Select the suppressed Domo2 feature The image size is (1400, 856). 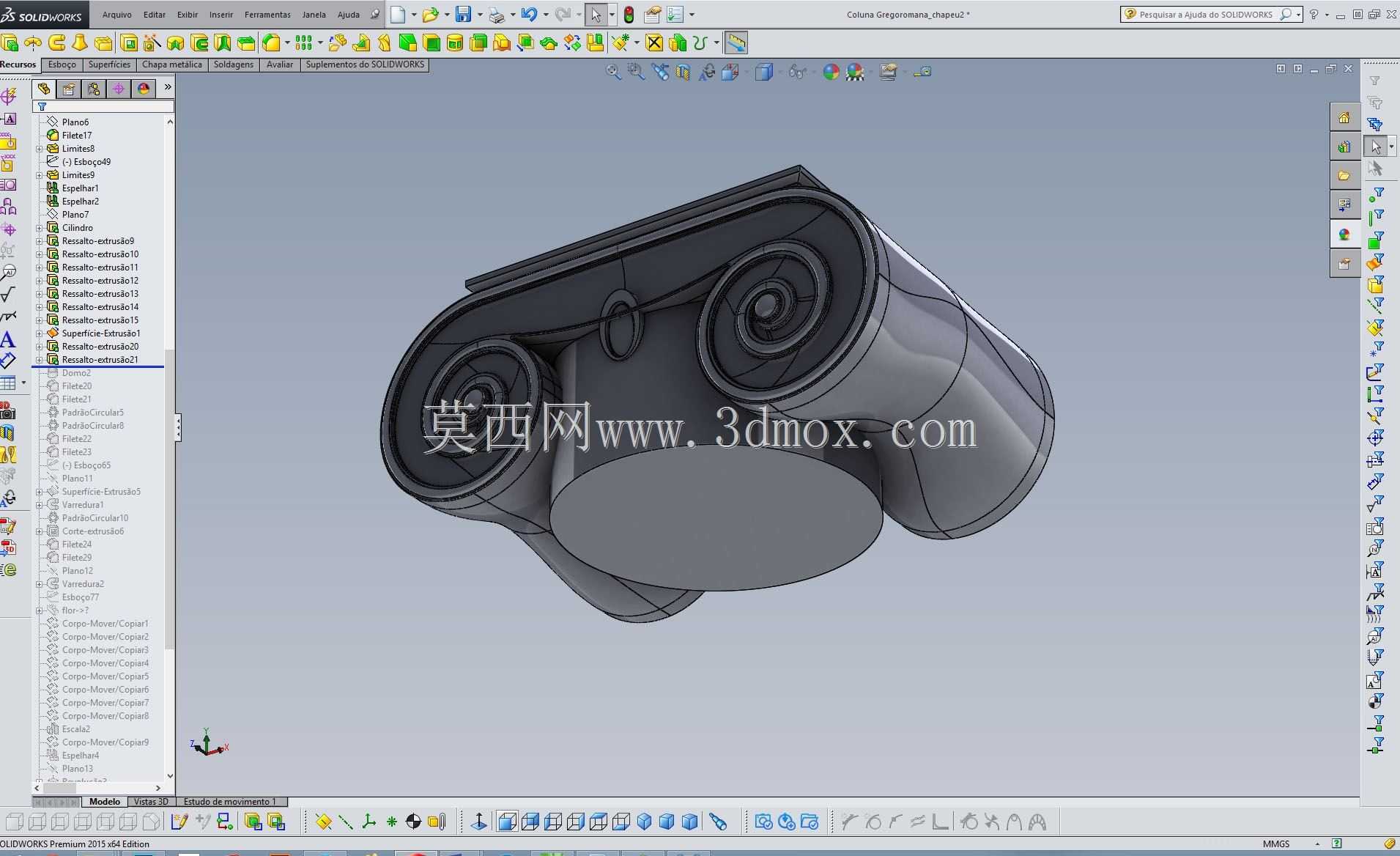(76, 373)
